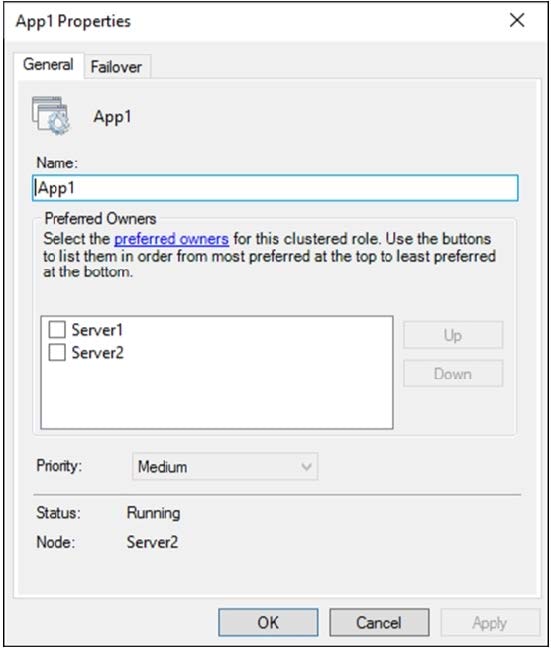
Task: Click the Priority dropdown arrow chevron
Action: click(x=306, y=467)
